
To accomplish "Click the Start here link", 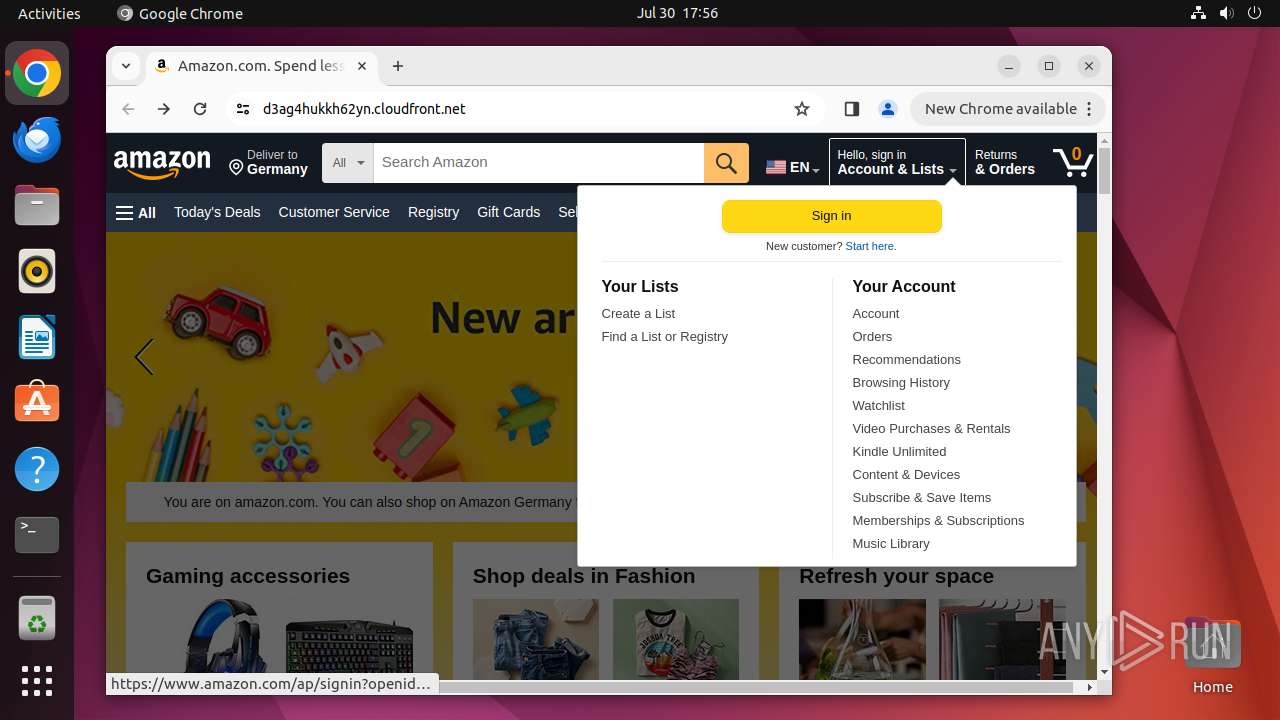I will tap(871, 246).
